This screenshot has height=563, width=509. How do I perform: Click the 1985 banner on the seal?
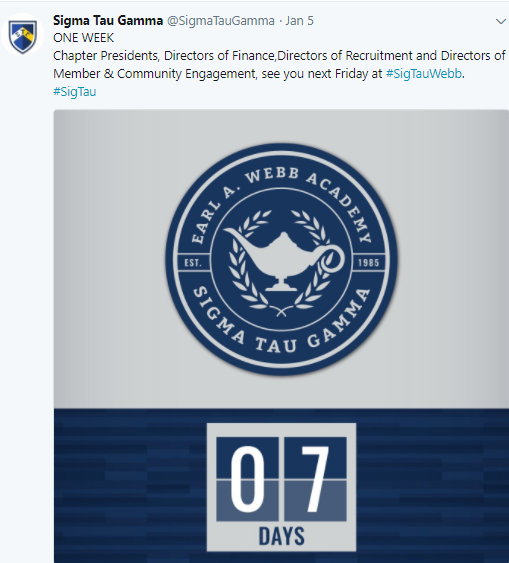coord(369,262)
